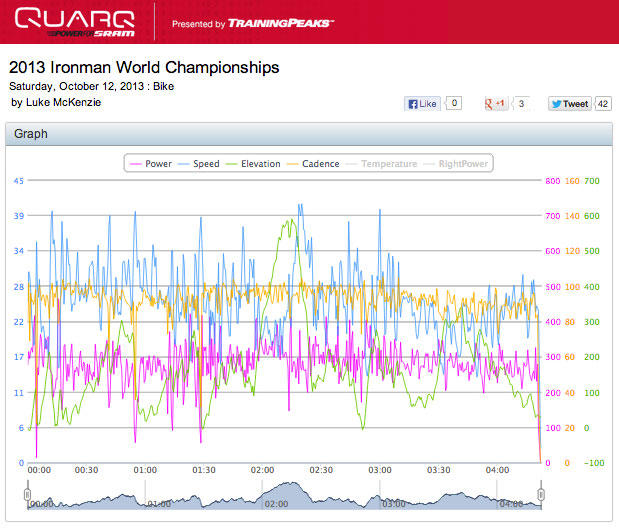
Task: Click the Google +1 count bubble
Action: (x=522, y=103)
